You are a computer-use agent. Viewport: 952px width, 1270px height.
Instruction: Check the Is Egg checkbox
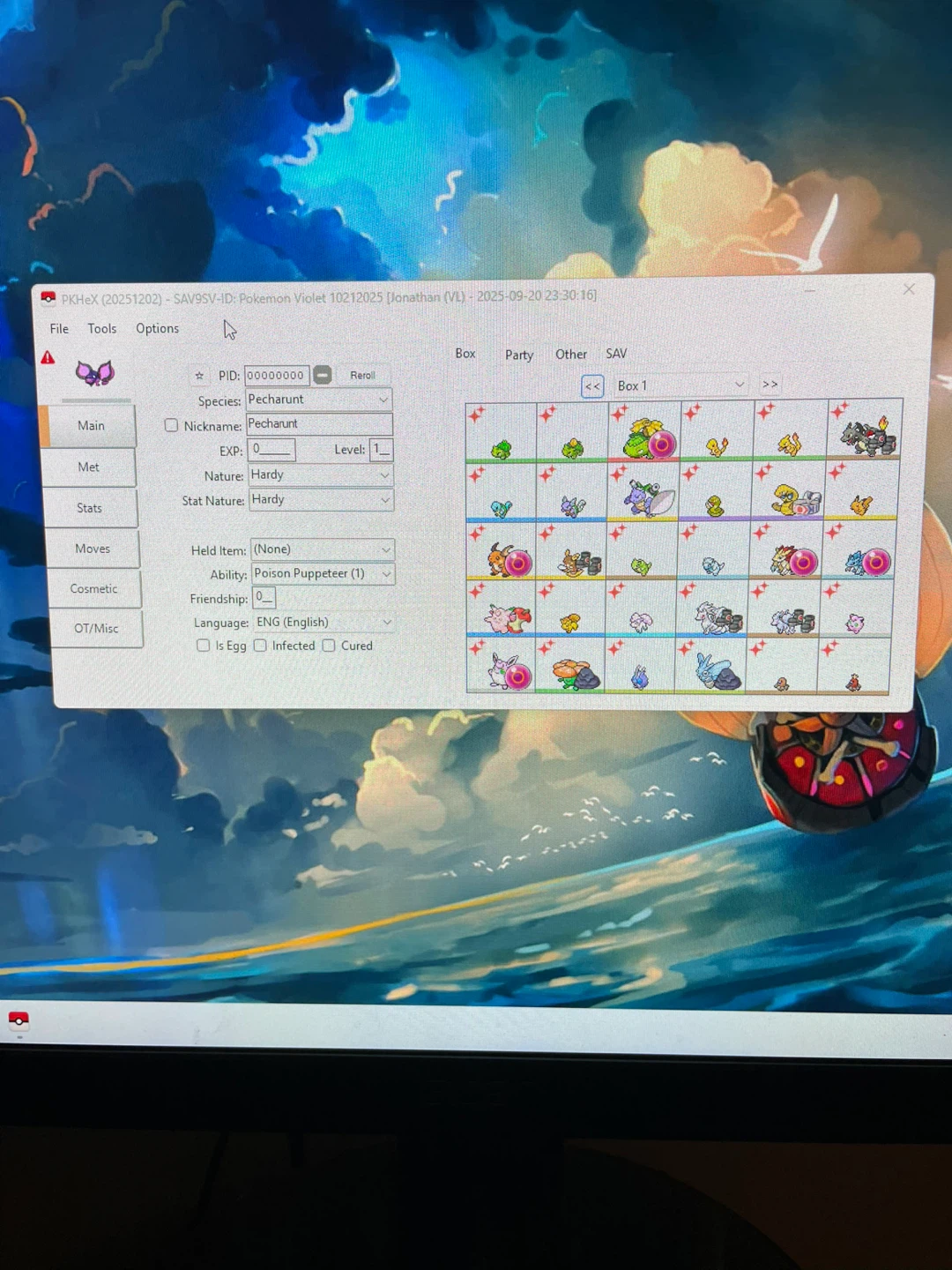tap(204, 646)
